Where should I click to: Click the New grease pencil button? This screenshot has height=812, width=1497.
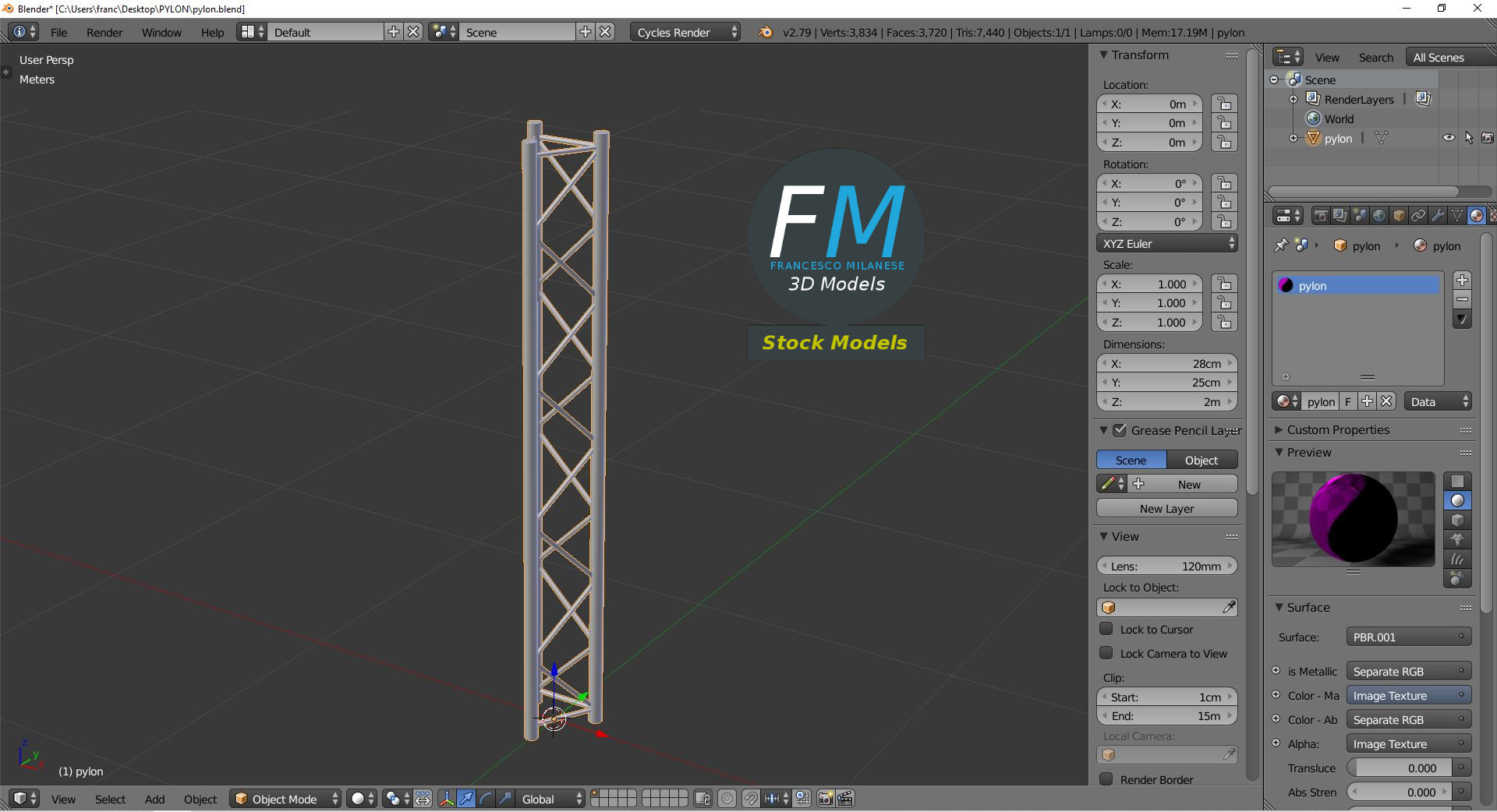1184,484
